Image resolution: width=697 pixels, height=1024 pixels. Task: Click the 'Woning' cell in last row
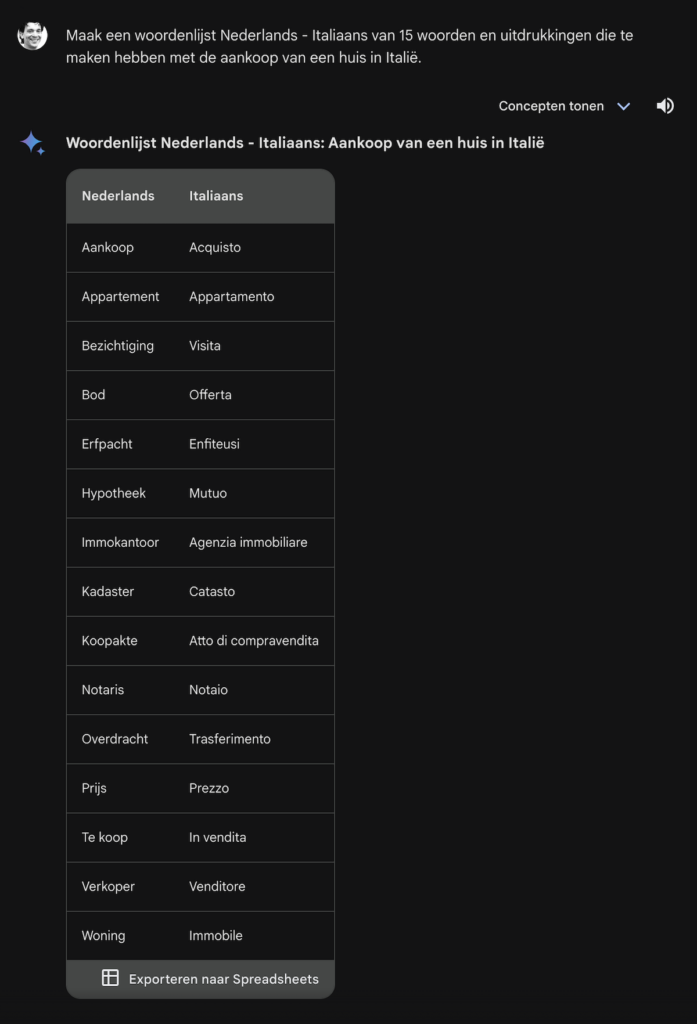pyautogui.click(x=104, y=936)
